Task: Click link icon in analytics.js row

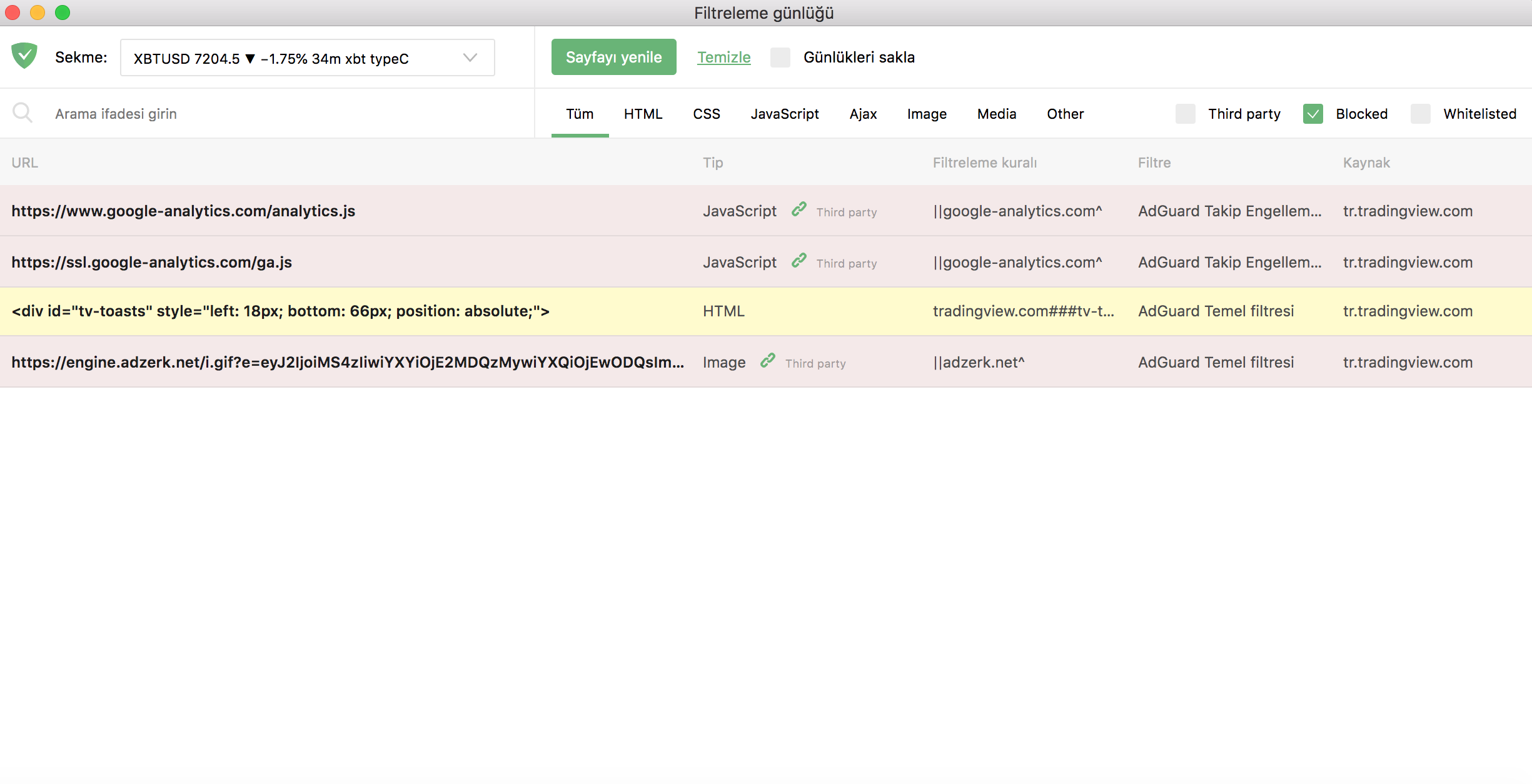Action: pos(799,209)
